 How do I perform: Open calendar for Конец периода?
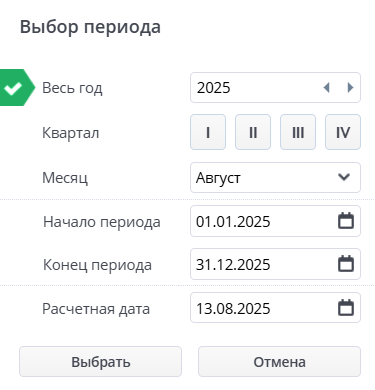click(x=346, y=264)
